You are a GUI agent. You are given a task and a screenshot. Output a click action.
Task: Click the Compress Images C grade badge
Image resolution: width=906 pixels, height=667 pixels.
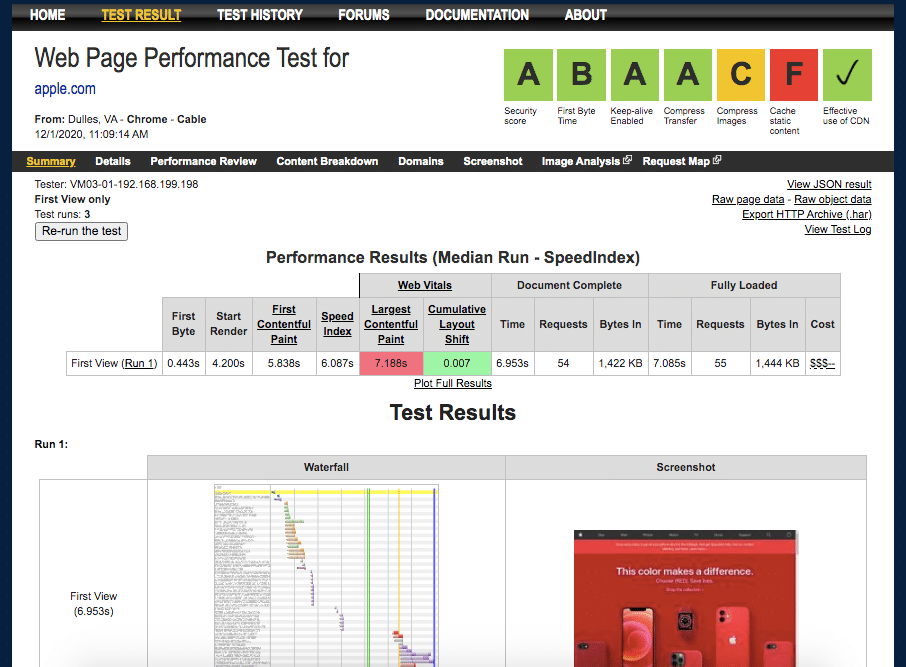coord(741,75)
